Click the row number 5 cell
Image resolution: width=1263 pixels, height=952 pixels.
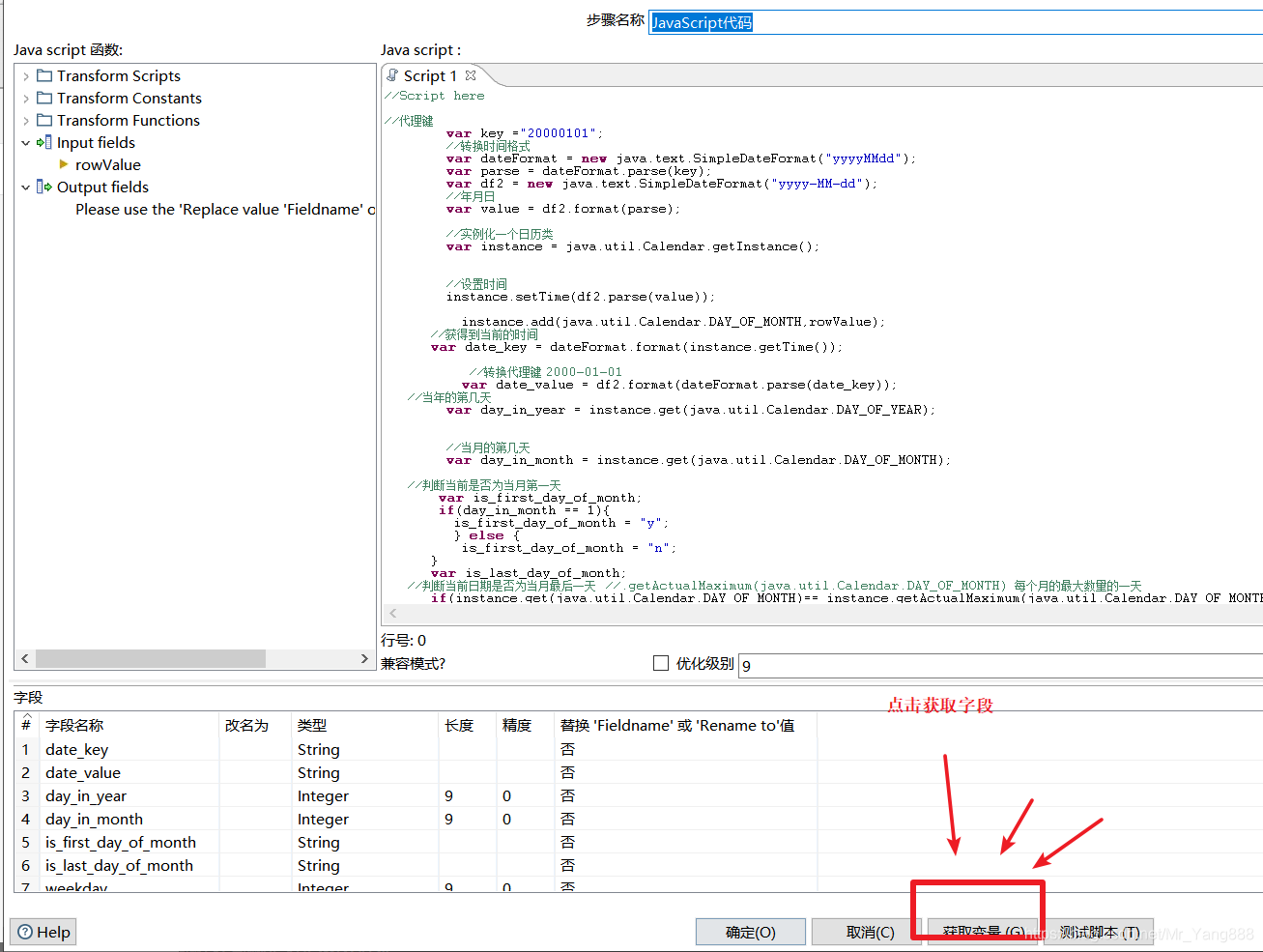(x=26, y=842)
